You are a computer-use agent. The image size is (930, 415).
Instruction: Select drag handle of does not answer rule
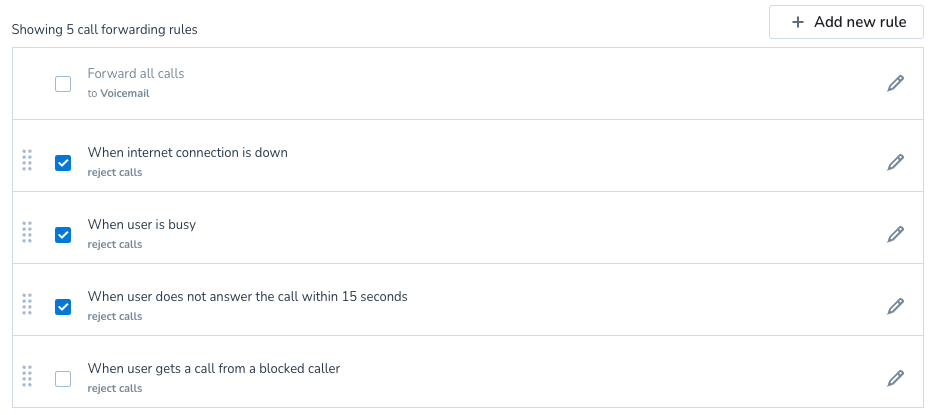(27, 305)
